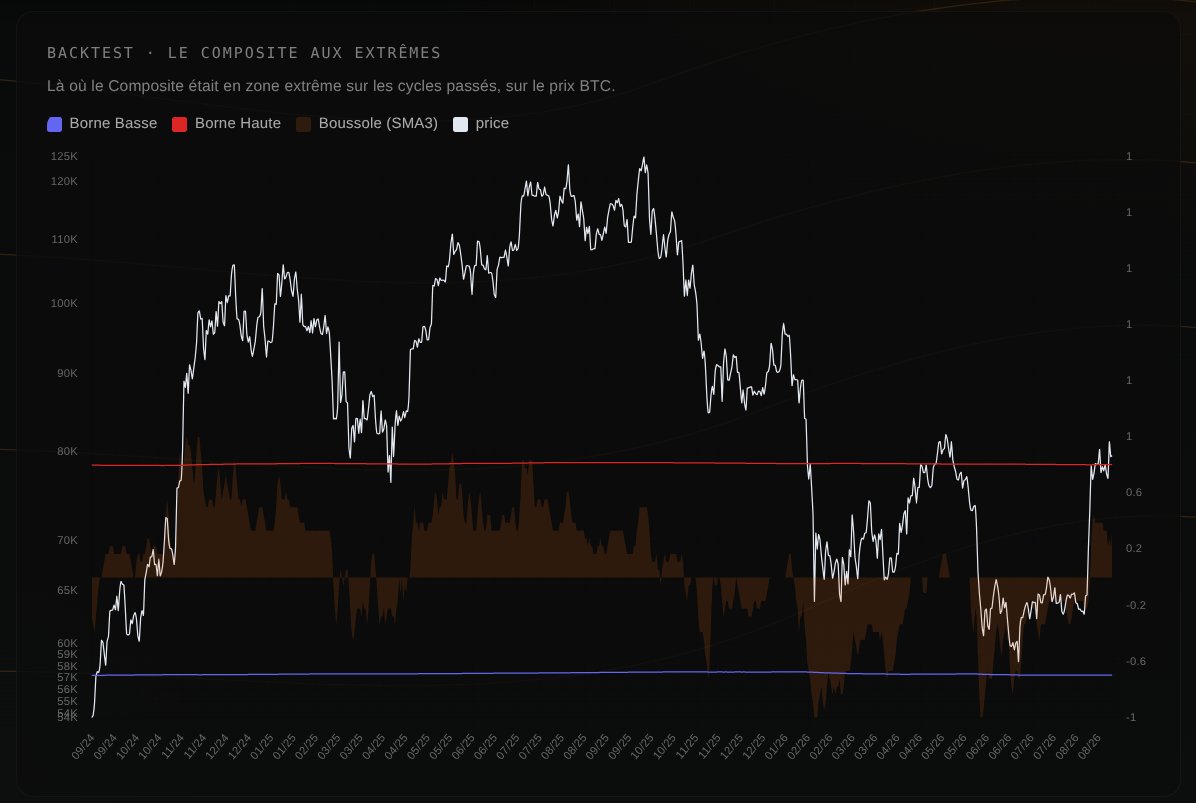Click the 60K price axis label
This screenshot has height=803, width=1196.
(67, 644)
